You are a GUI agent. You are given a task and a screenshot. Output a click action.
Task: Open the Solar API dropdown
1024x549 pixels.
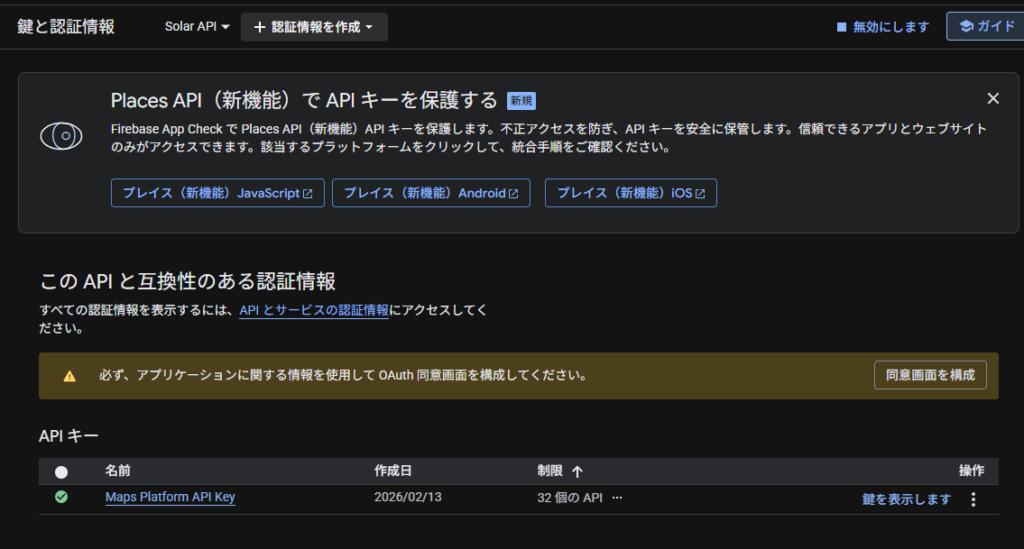point(197,27)
